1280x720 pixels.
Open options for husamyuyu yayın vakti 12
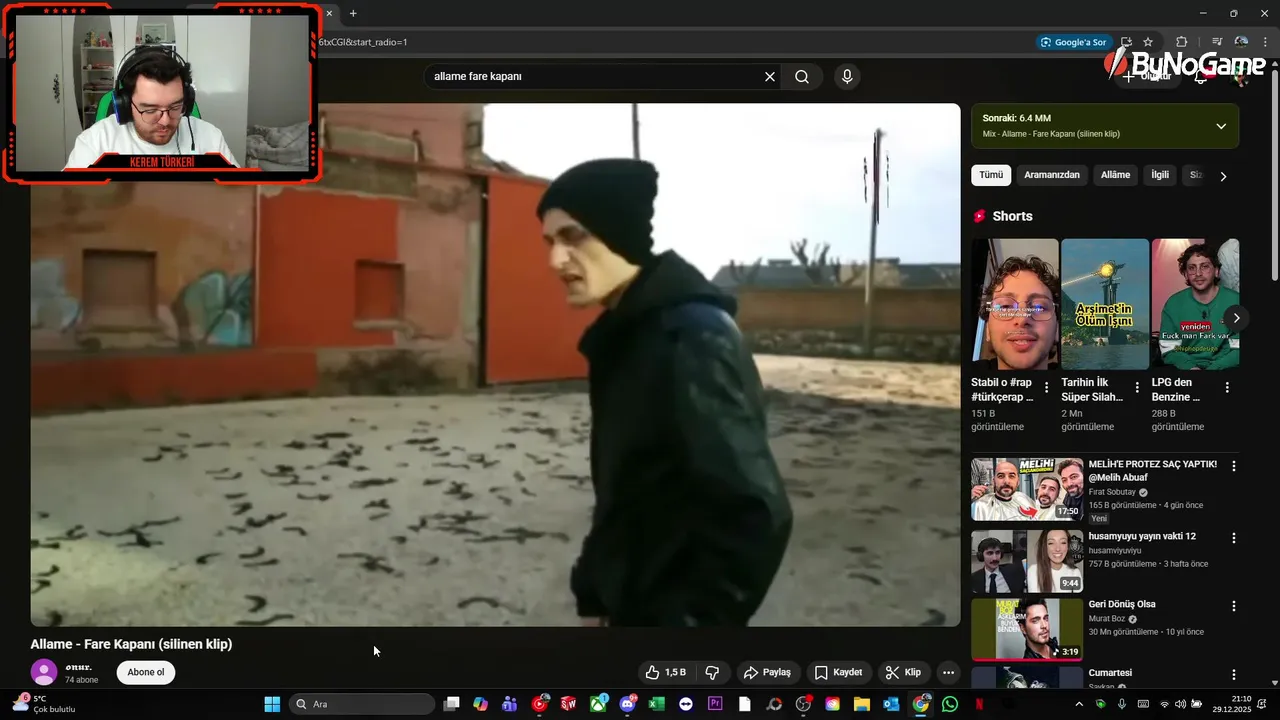(x=1234, y=538)
